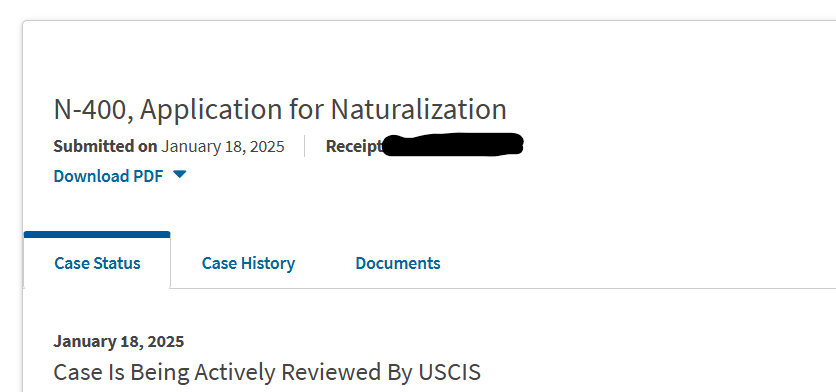Click the bold status date January 18, 2025
The width and height of the screenshot is (836, 392).
click(119, 341)
